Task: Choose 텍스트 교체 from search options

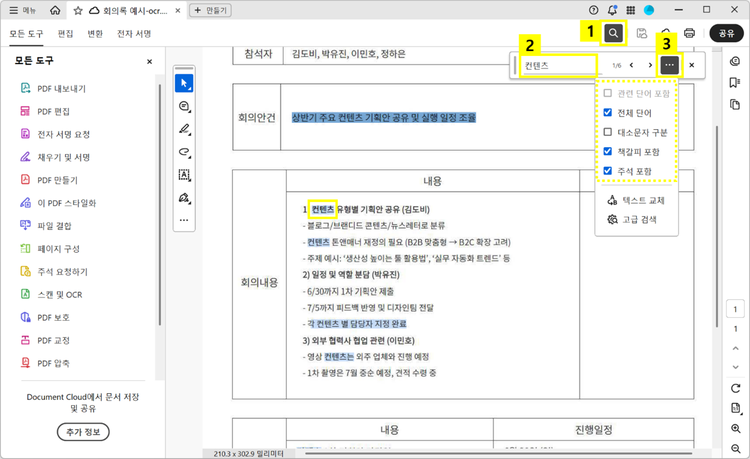Action: coord(636,200)
